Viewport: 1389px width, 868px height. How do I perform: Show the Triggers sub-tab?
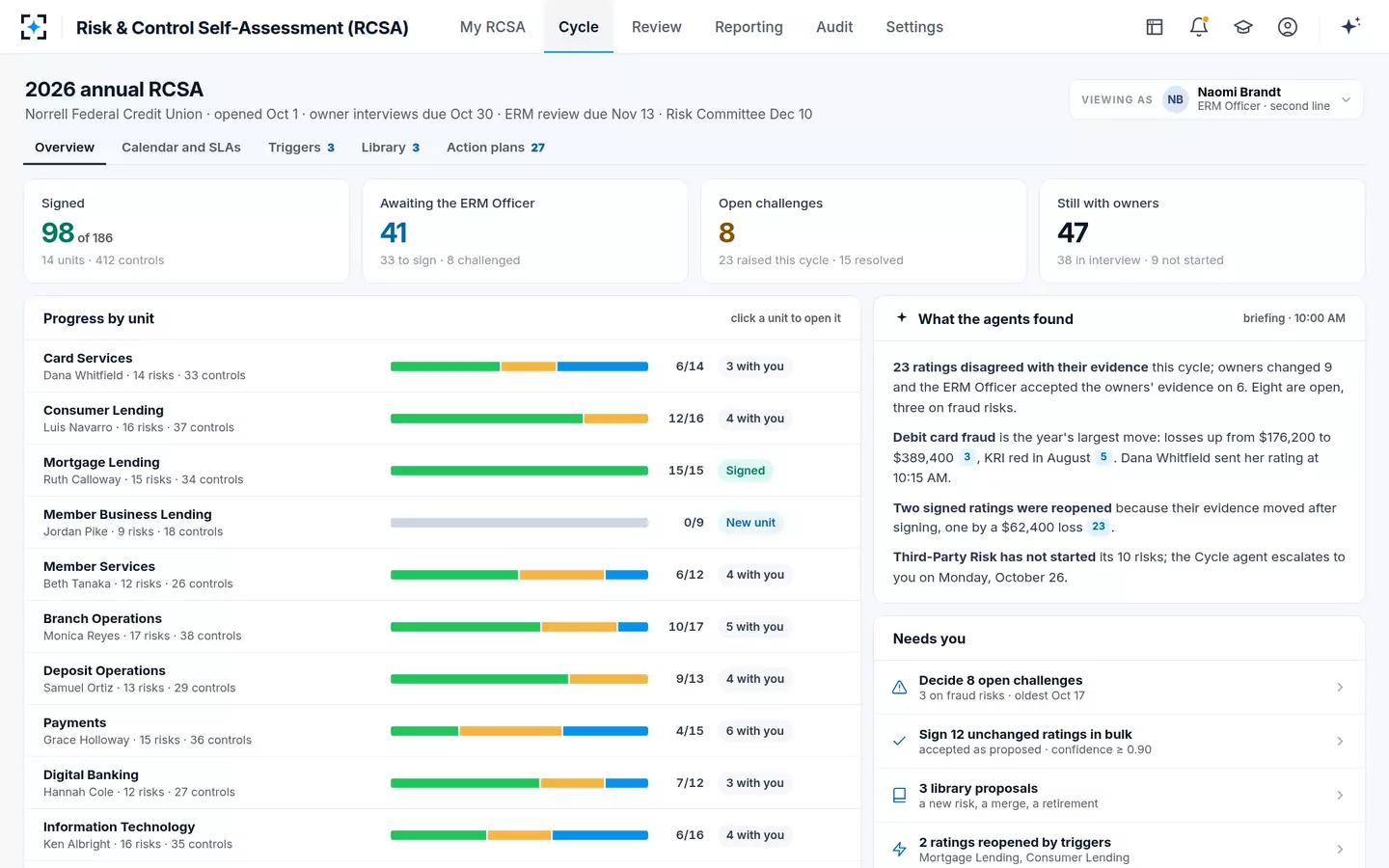(301, 148)
